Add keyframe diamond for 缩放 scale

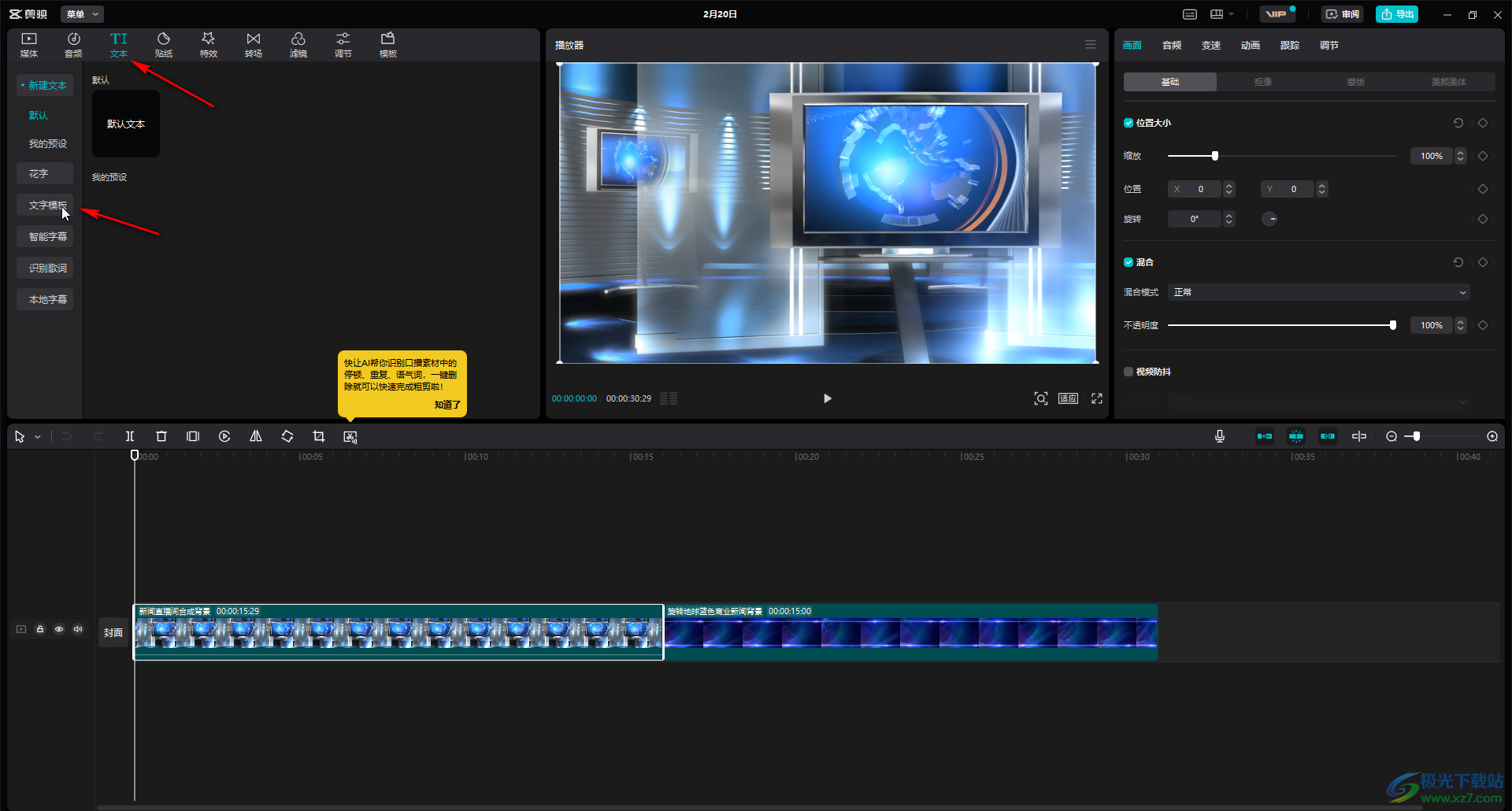tap(1483, 156)
